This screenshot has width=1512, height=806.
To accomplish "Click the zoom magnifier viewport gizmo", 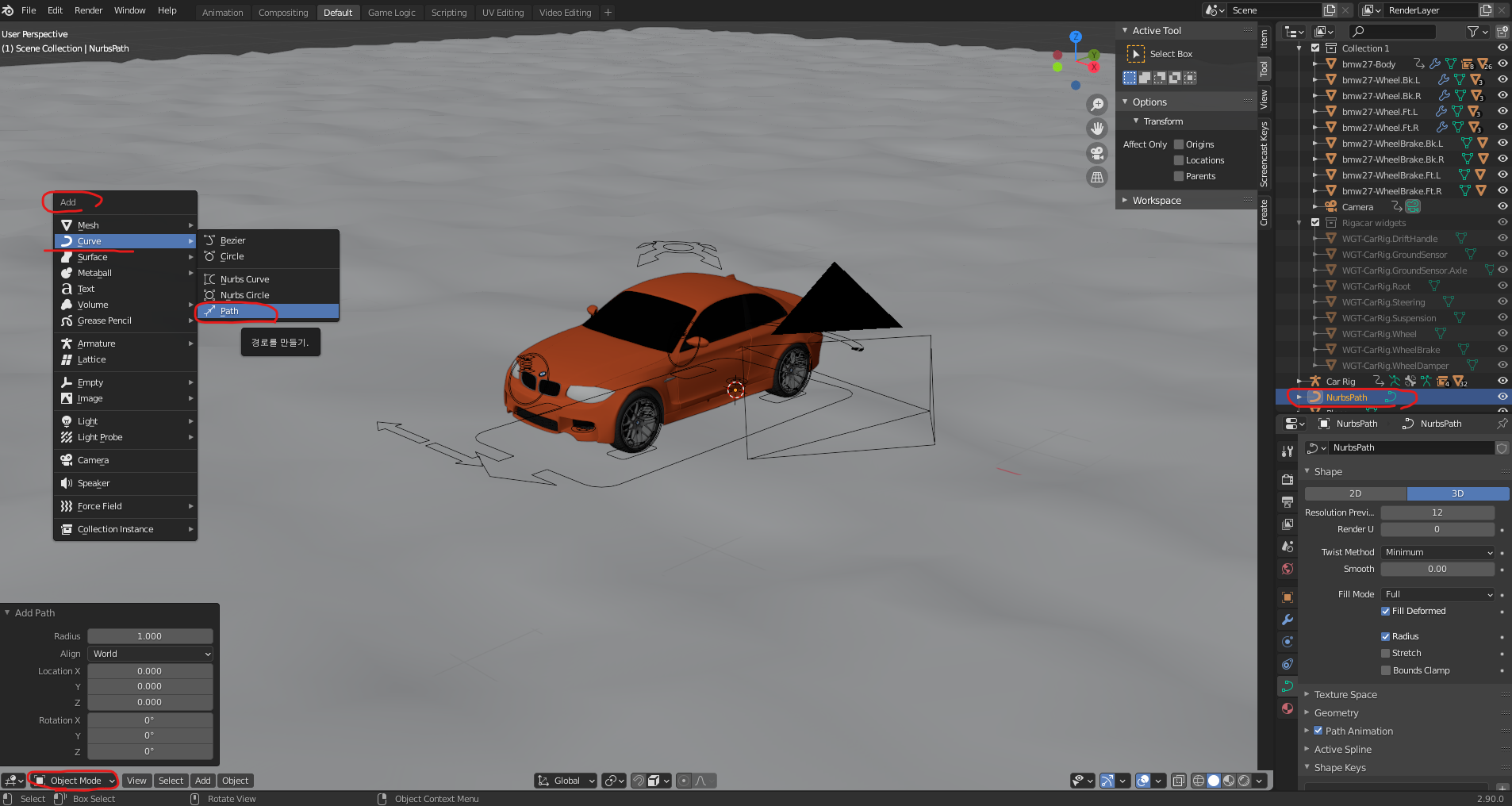I will (1097, 104).
